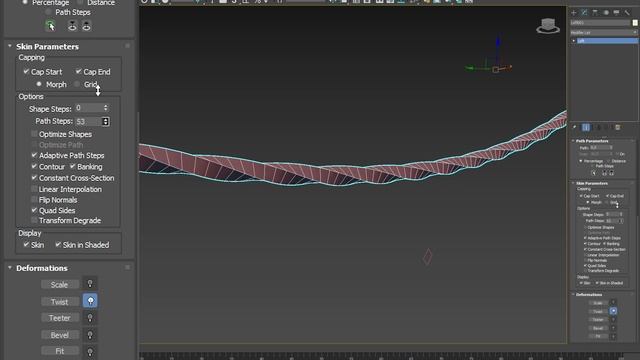This screenshot has height=360, width=640.
Task: Enable Optimize Shapes checkbox in magnified panel
Action: [x=34, y=134]
